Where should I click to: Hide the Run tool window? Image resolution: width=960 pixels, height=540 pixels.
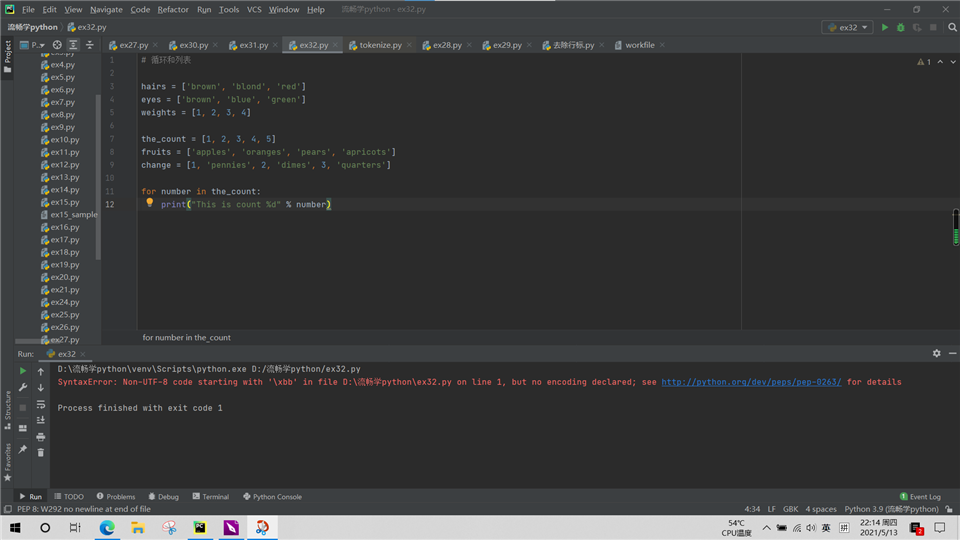(952, 353)
